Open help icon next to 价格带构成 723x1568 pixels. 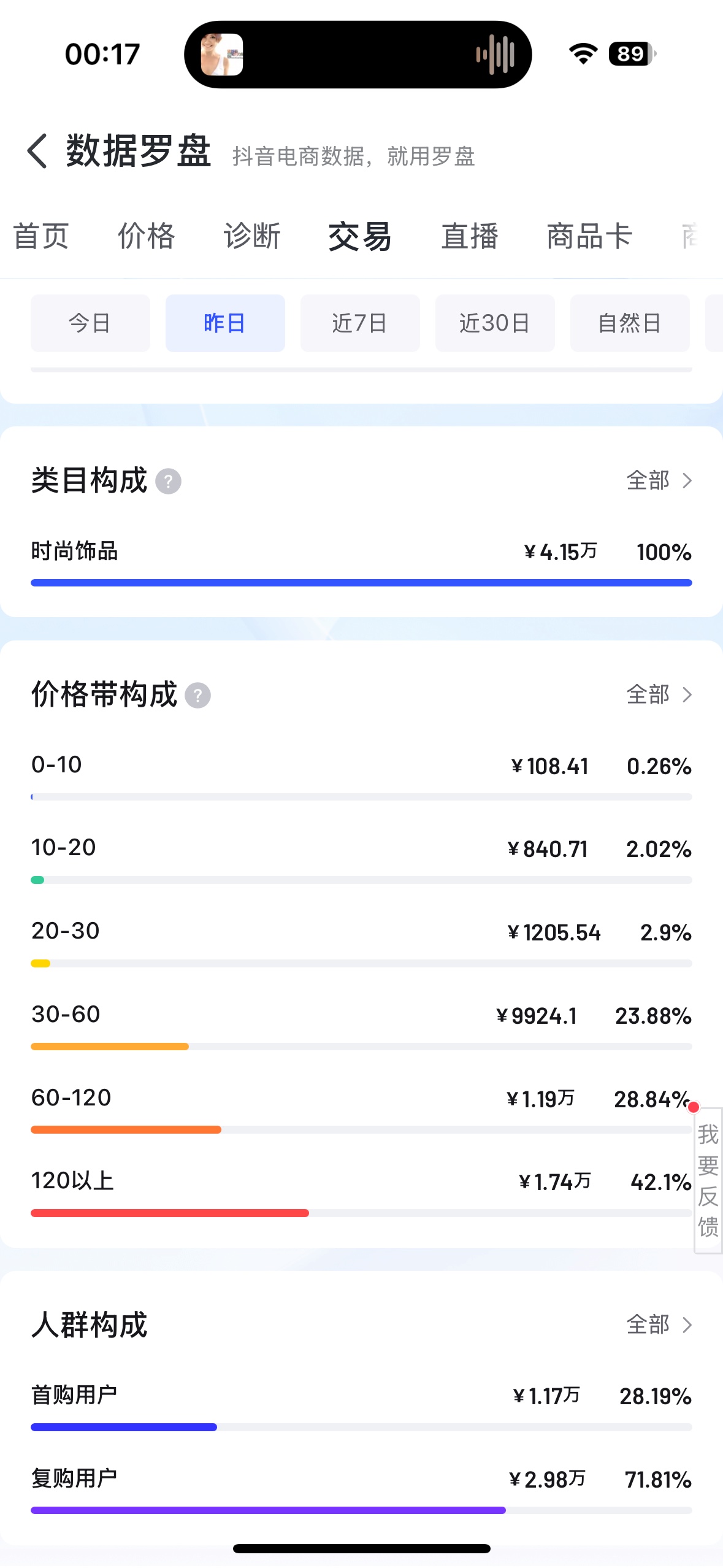click(x=197, y=695)
